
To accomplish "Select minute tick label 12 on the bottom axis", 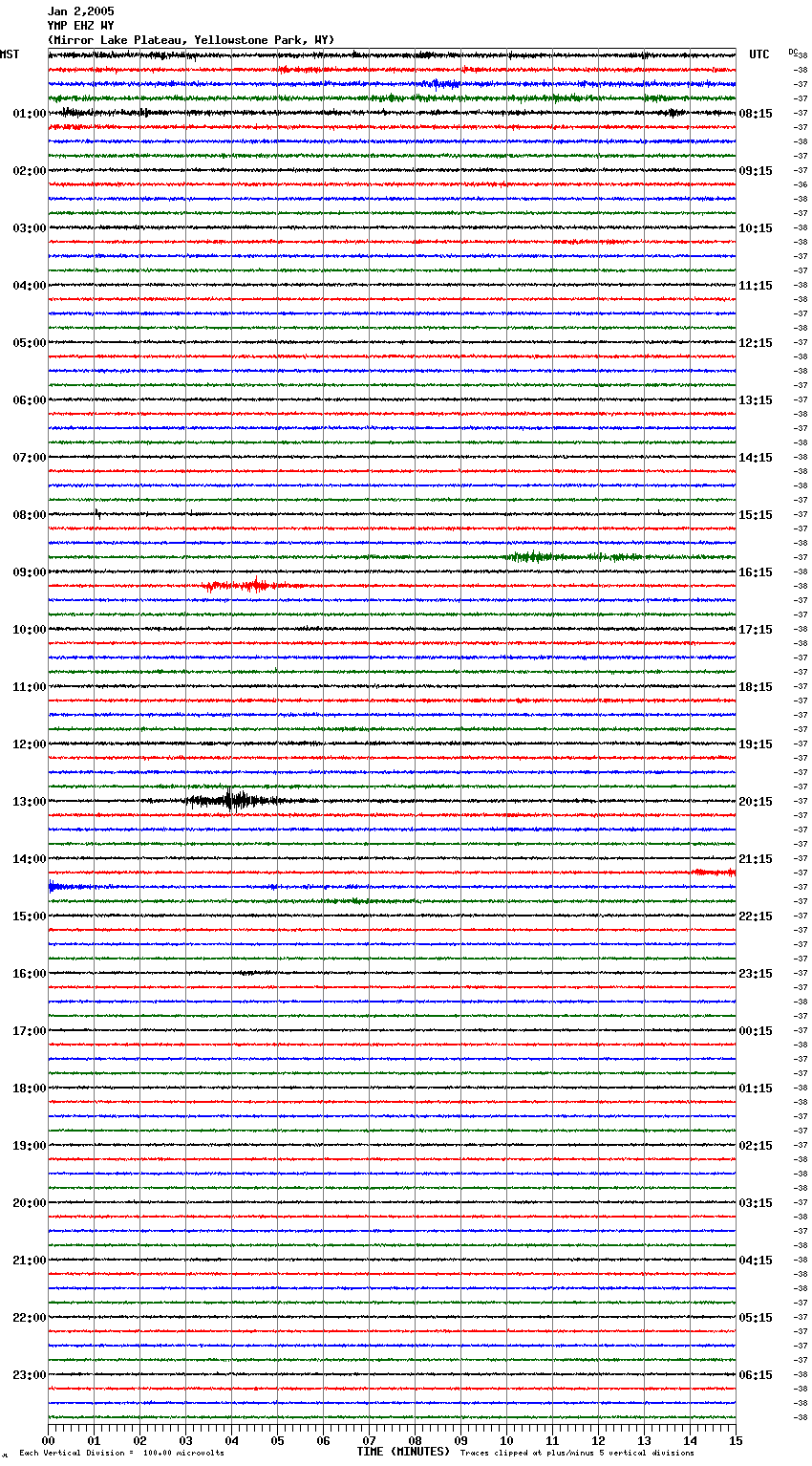I will 598,1440.
